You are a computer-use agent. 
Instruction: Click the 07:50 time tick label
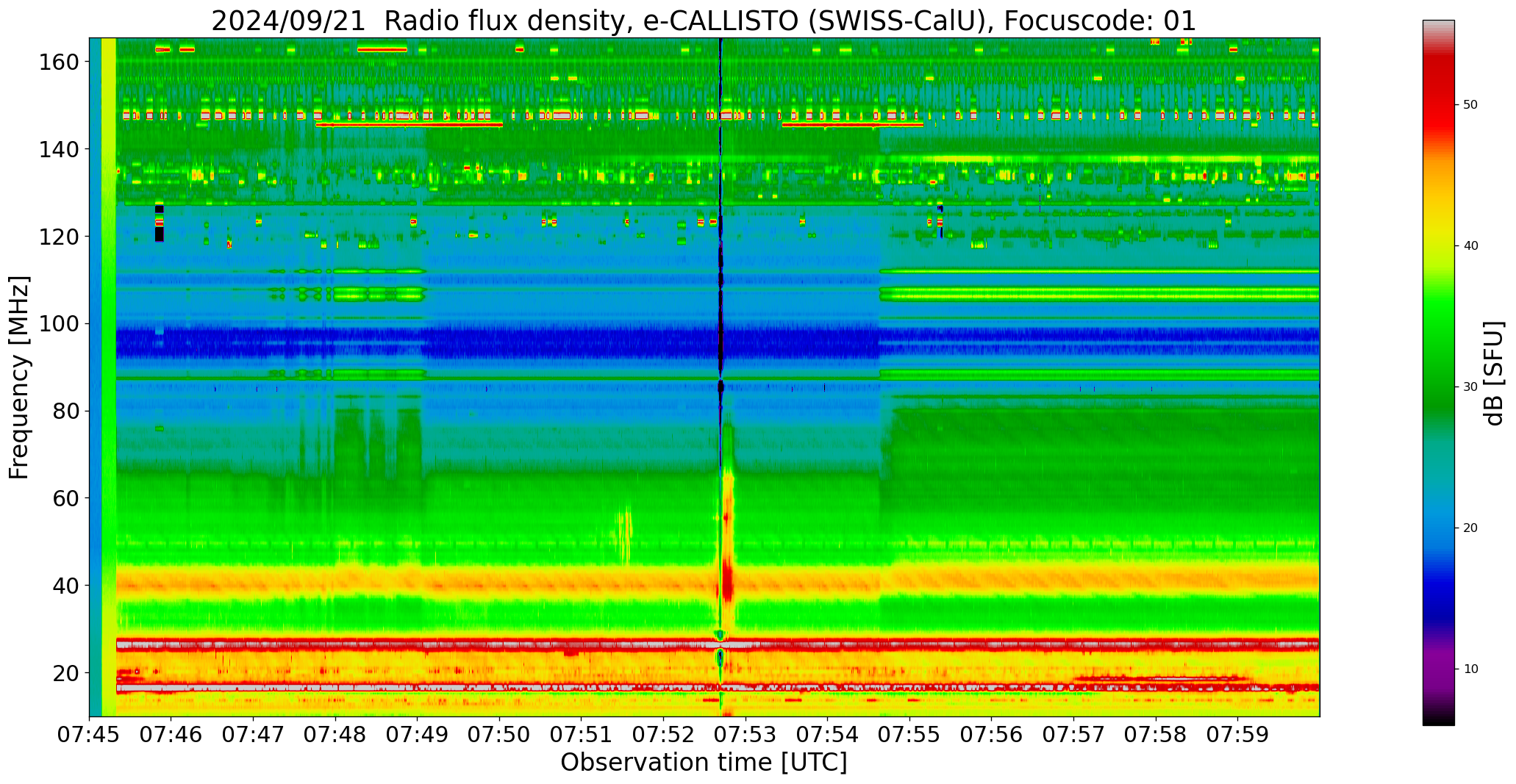[500, 735]
